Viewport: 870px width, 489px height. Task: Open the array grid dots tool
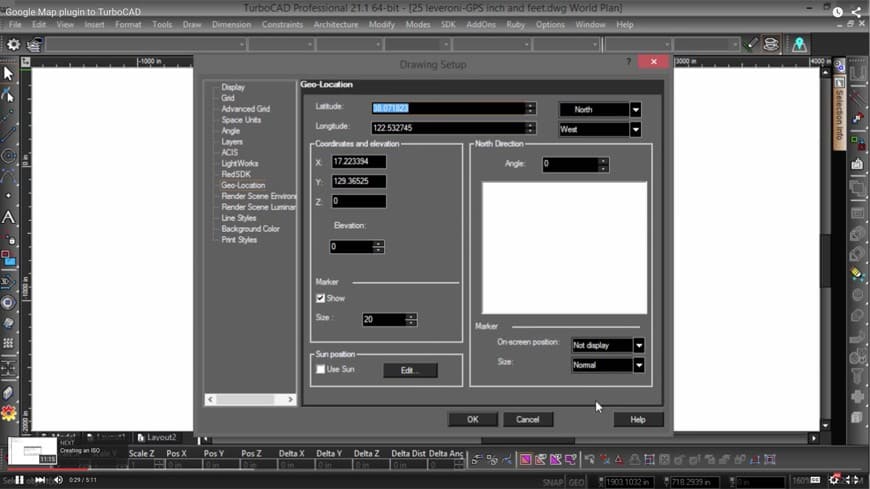tap(8, 343)
